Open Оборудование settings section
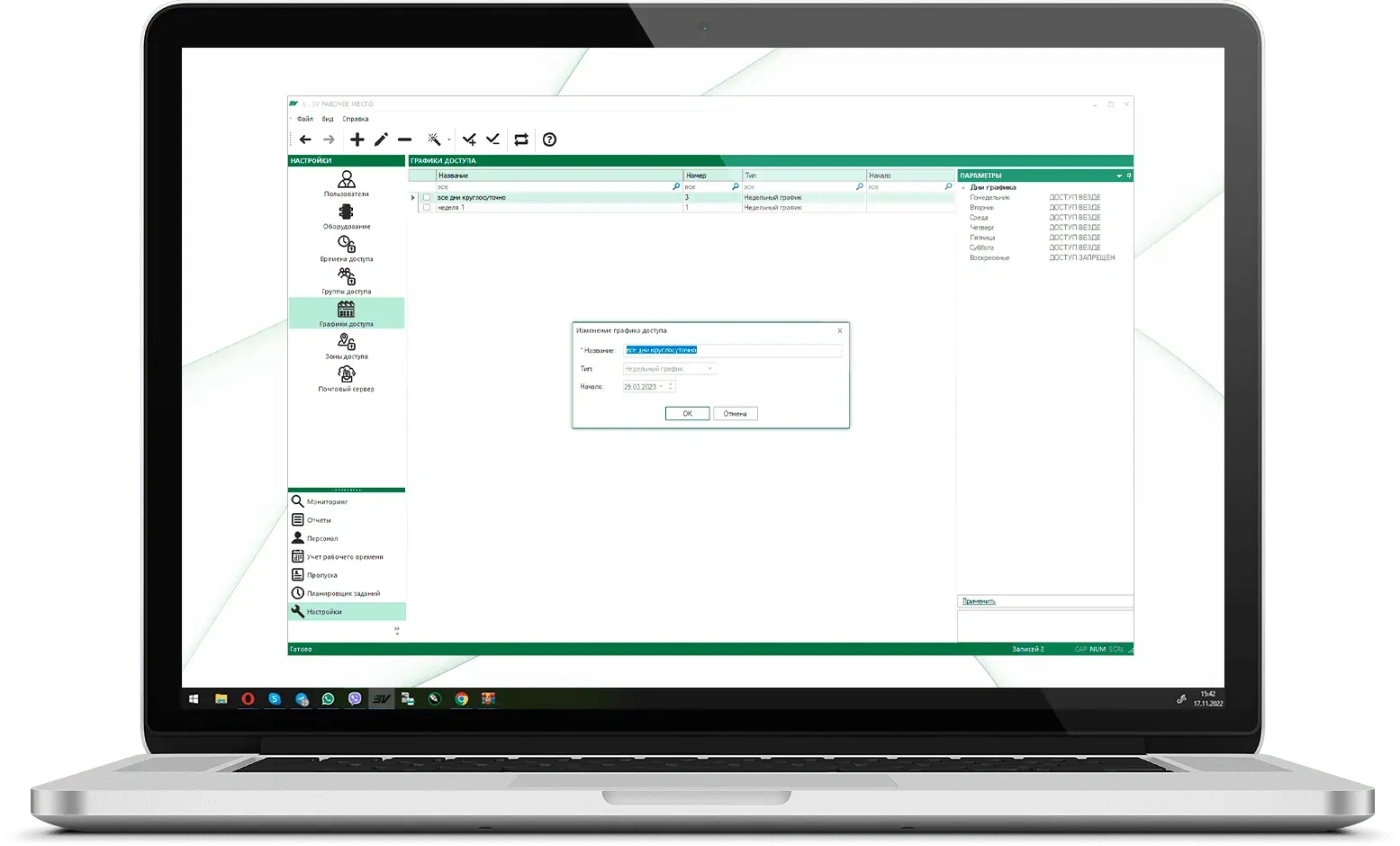The image size is (1400, 846). pos(347,216)
